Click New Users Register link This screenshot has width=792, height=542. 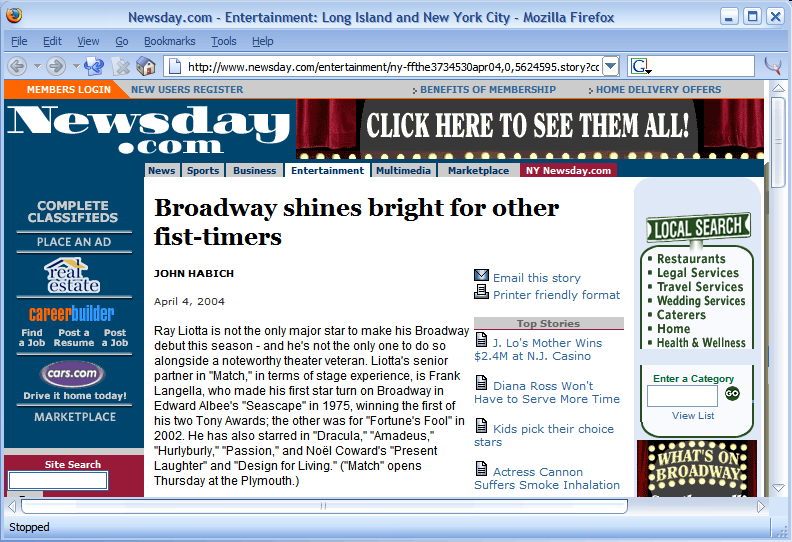pos(187,89)
